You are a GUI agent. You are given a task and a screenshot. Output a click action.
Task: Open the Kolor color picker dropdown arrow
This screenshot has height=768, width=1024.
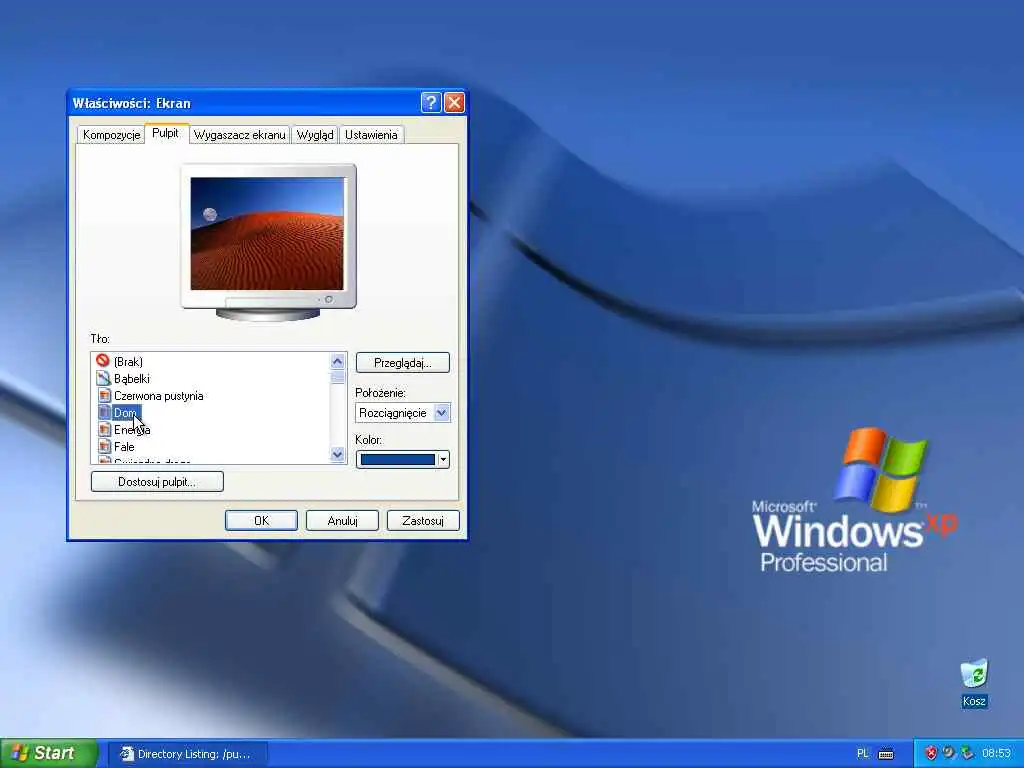443,459
